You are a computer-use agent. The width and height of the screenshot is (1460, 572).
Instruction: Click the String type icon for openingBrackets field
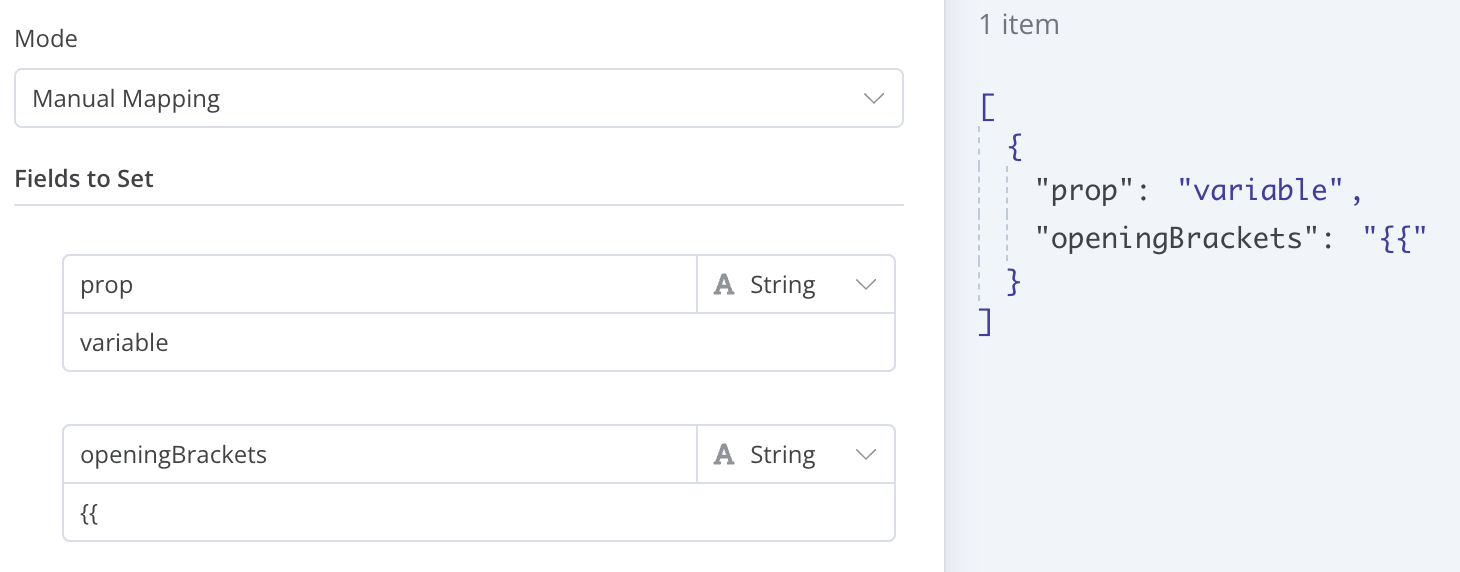click(x=724, y=455)
